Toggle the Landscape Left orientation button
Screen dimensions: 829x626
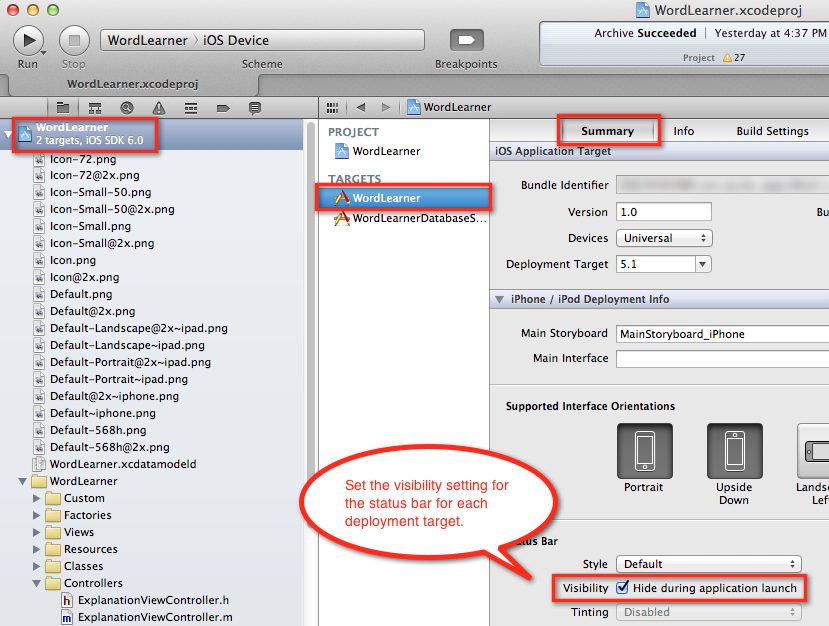(813, 450)
